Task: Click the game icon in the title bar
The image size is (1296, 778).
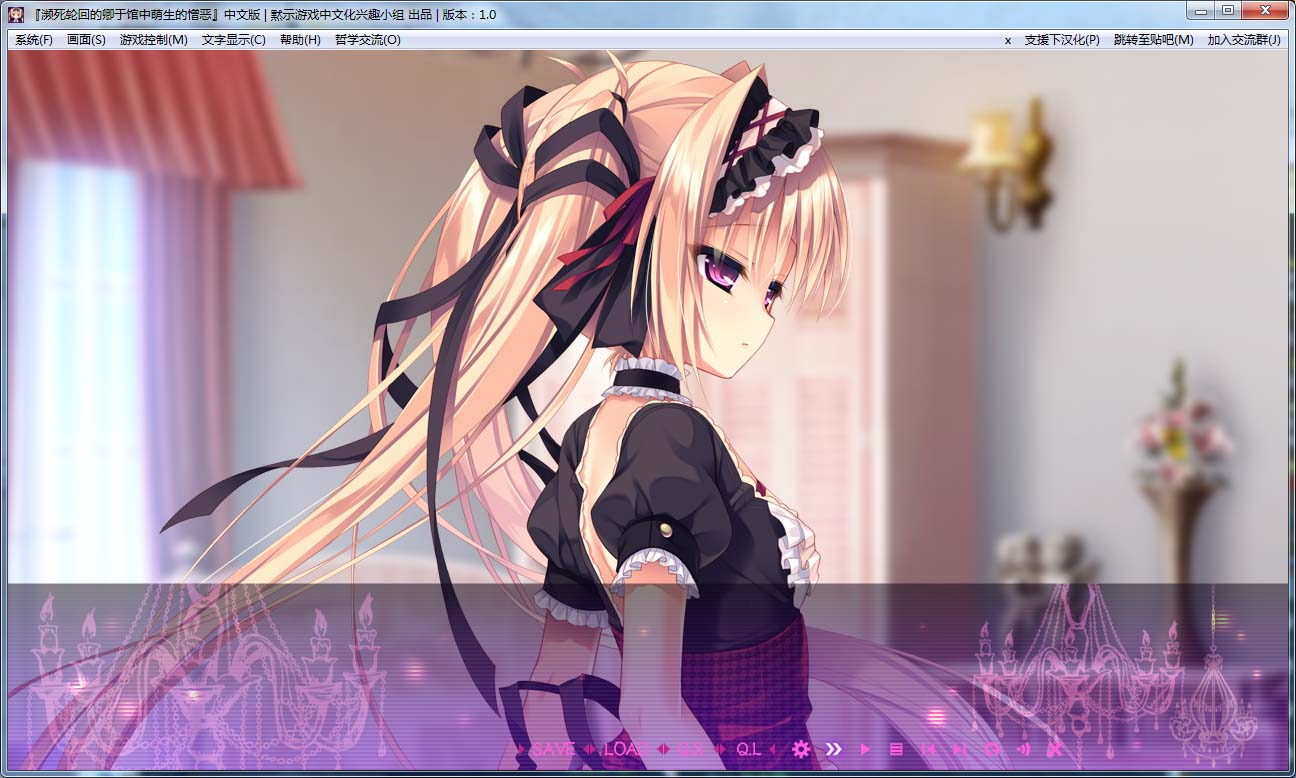Action: [17, 14]
